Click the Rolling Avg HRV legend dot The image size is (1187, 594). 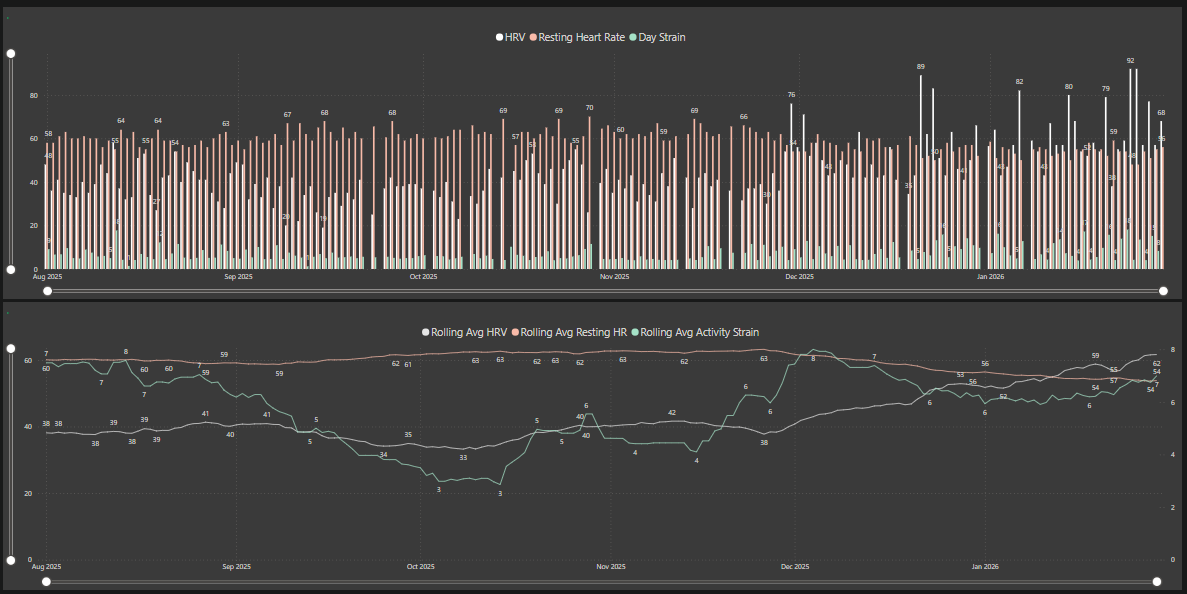424,332
